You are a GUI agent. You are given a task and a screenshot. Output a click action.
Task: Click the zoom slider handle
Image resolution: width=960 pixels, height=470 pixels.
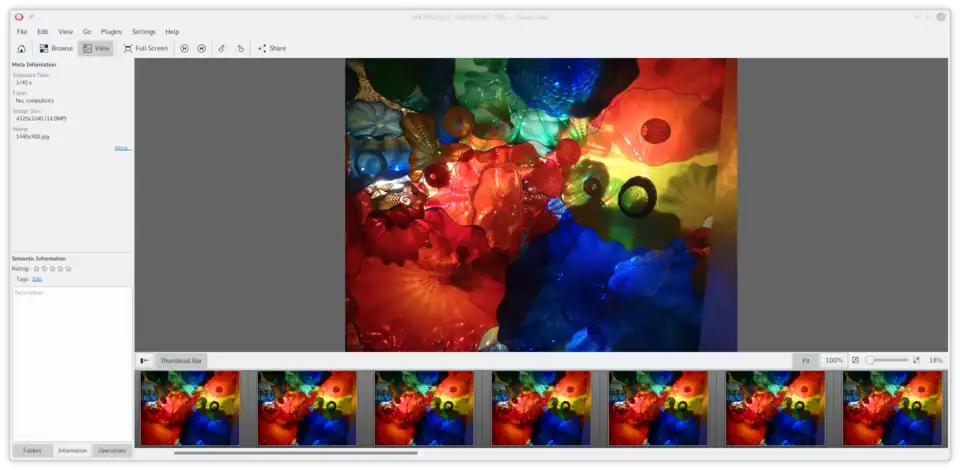tap(870, 360)
